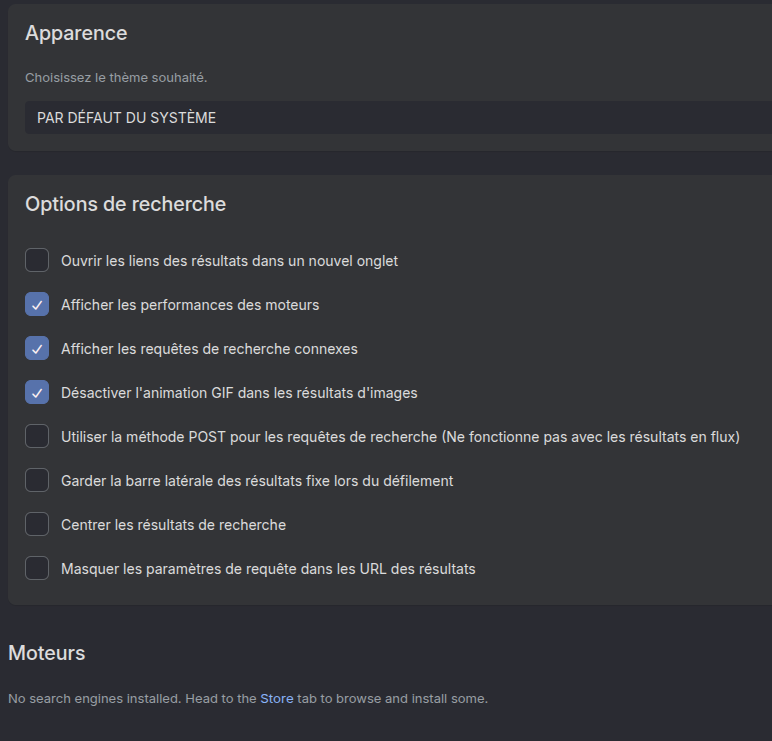Image resolution: width=772 pixels, height=741 pixels.
Task: Tick the Masquer les paramètres de requête checkbox
Action: tap(37, 568)
